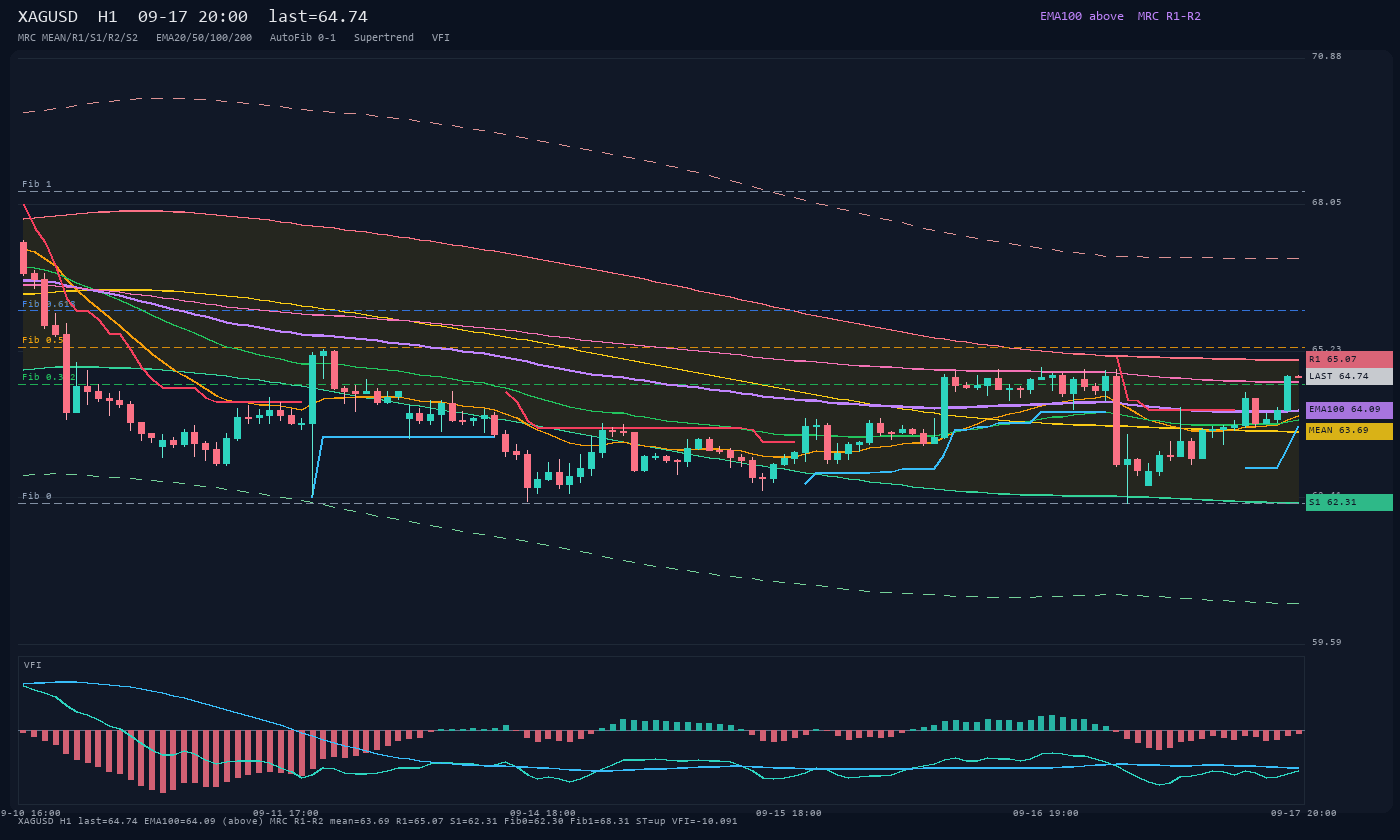Viewport: 1400px width, 840px height.
Task: Click the "VFI" sub-panel title
Action: pos(33,665)
